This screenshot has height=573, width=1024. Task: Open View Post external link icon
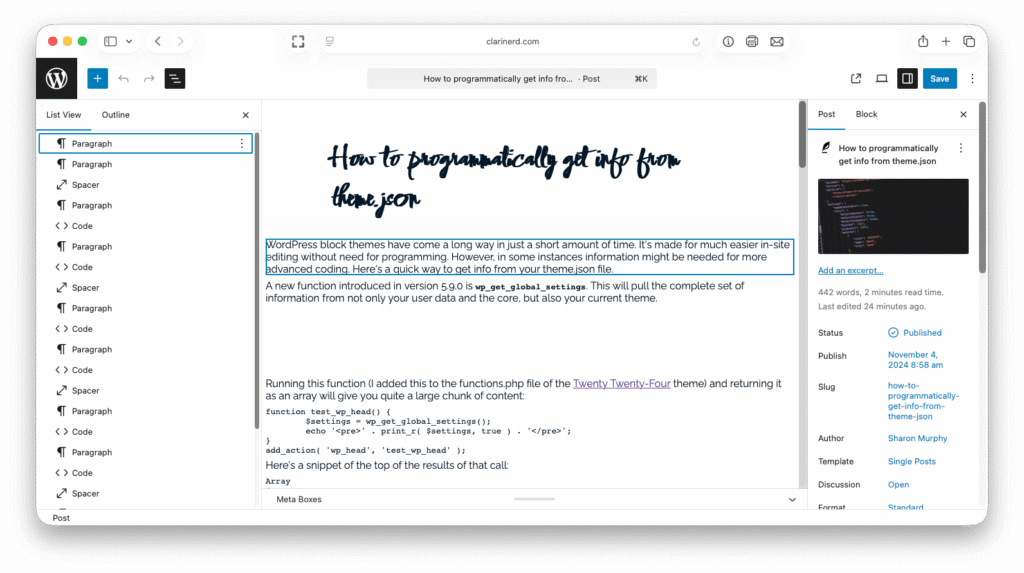pos(856,79)
